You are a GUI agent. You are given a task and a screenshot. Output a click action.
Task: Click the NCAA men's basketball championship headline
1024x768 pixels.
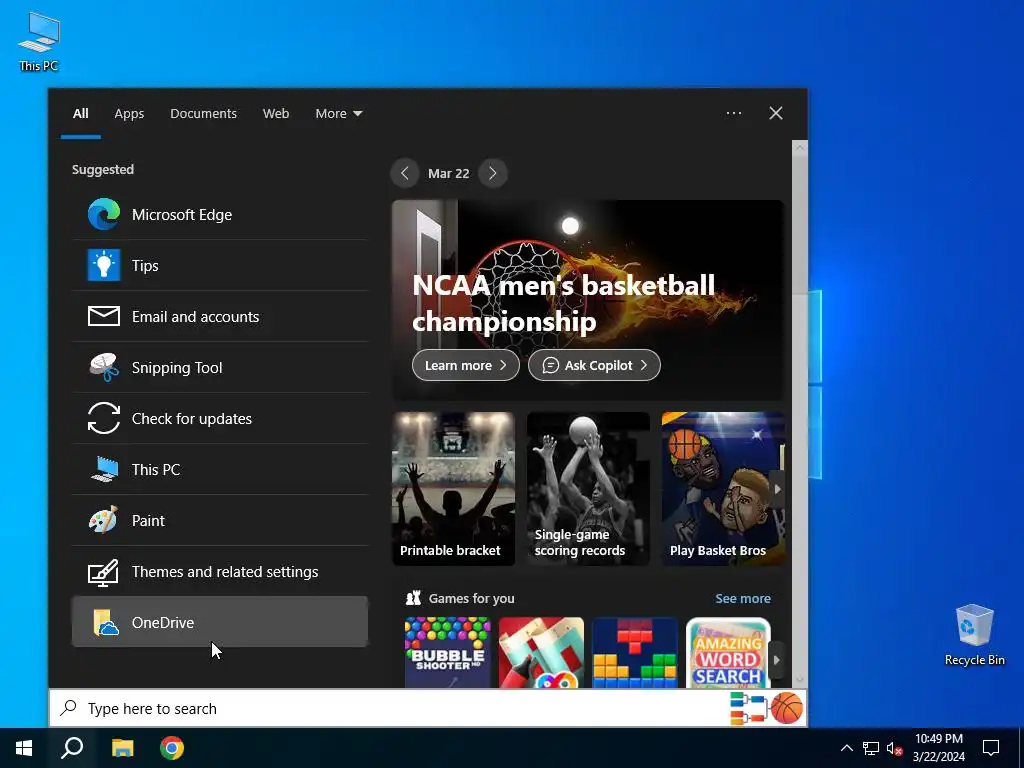pyautogui.click(x=564, y=303)
